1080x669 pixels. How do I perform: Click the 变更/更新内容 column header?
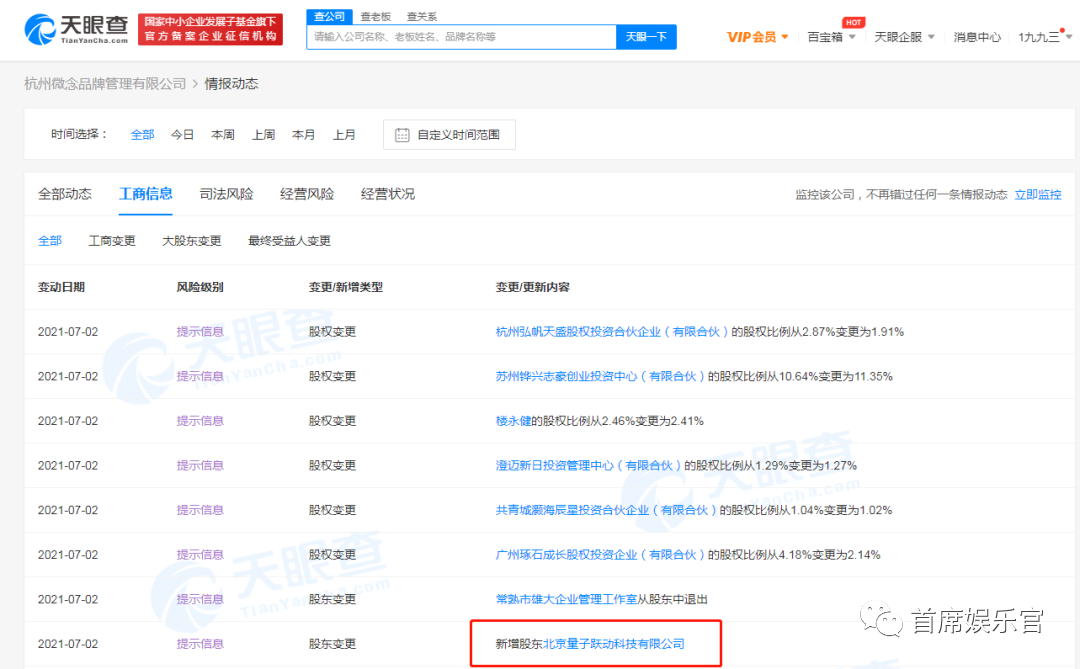(x=532, y=287)
